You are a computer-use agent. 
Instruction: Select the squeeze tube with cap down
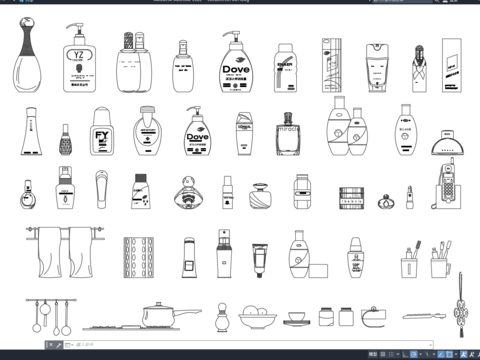260,260
